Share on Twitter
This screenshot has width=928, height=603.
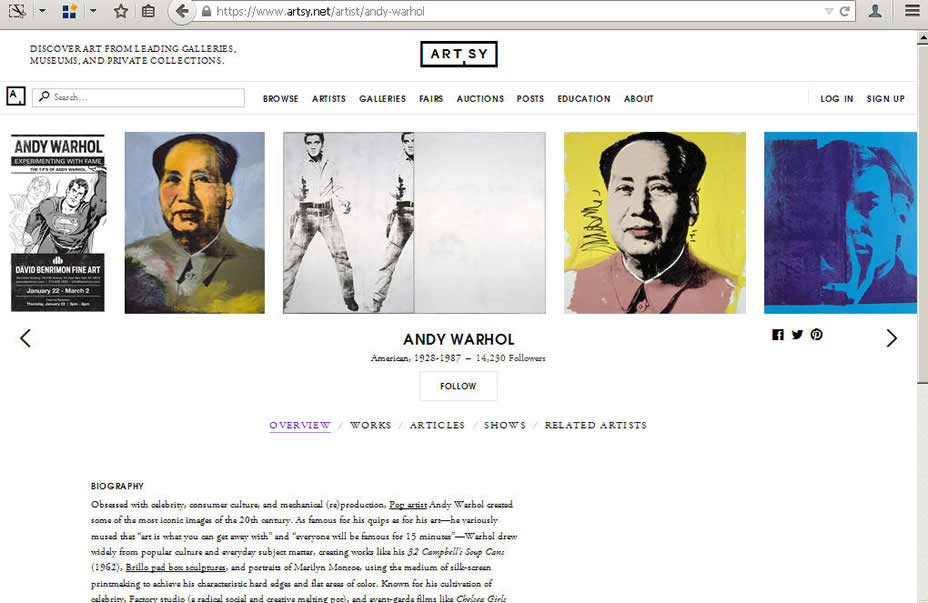(x=797, y=335)
